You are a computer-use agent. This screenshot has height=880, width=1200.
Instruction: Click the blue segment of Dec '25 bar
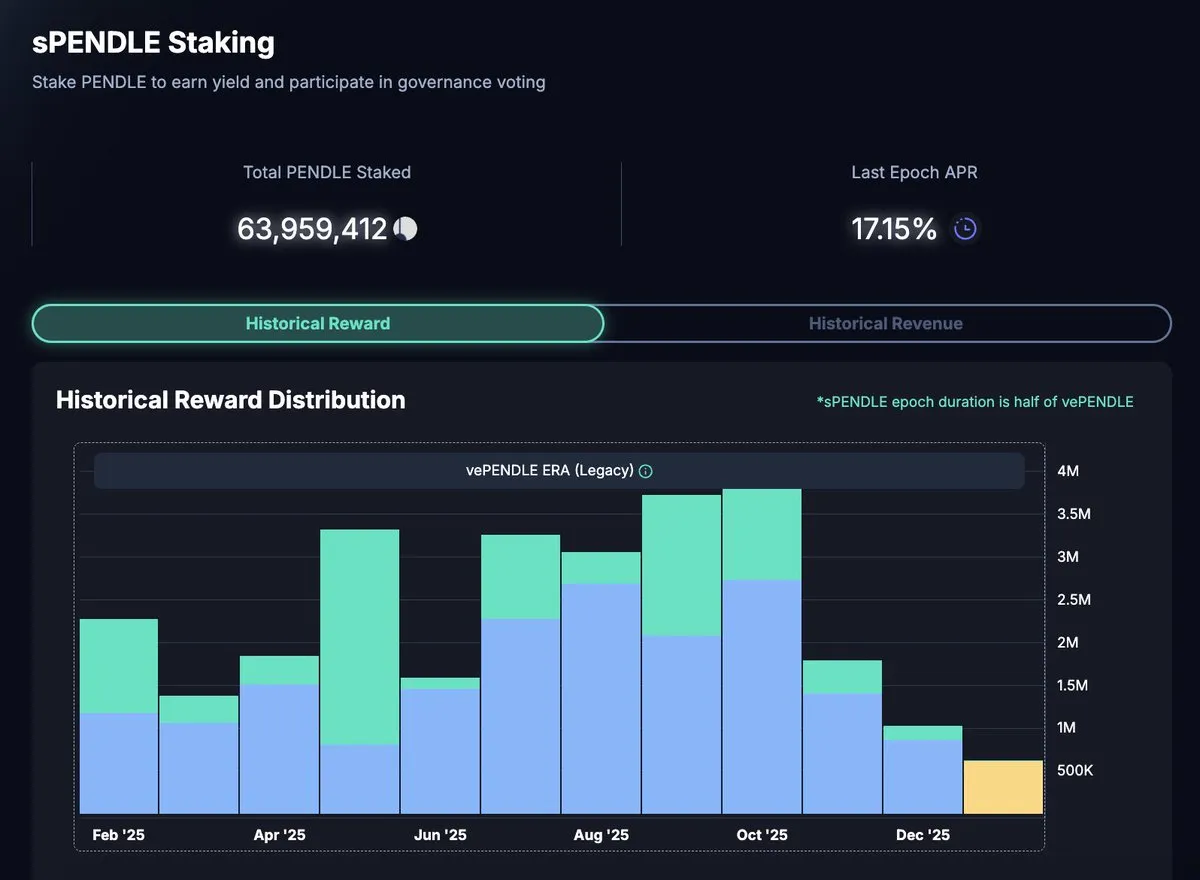[x=922, y=776]
